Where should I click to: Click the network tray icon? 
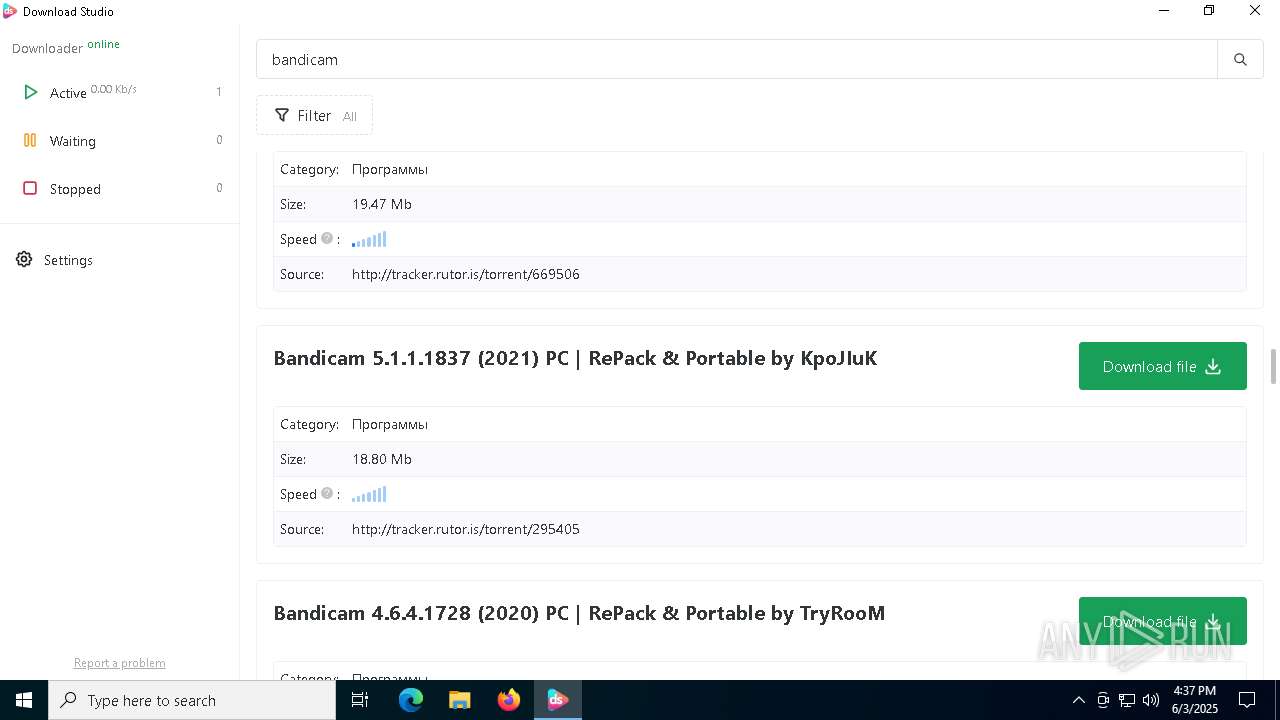pos(1127,700)
